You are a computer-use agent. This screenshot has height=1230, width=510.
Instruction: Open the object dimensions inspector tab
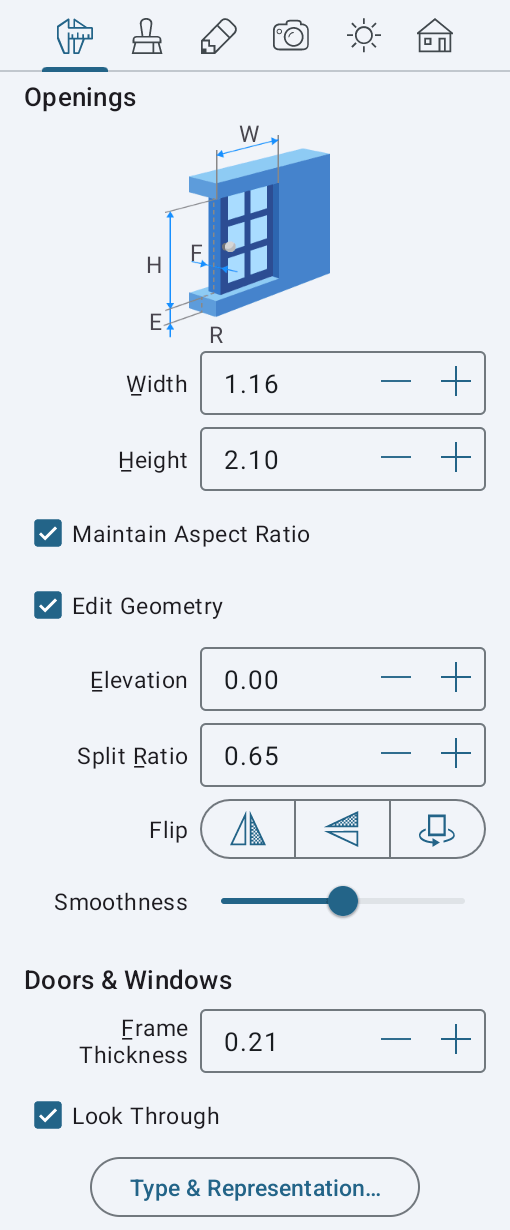coord(75,37)
